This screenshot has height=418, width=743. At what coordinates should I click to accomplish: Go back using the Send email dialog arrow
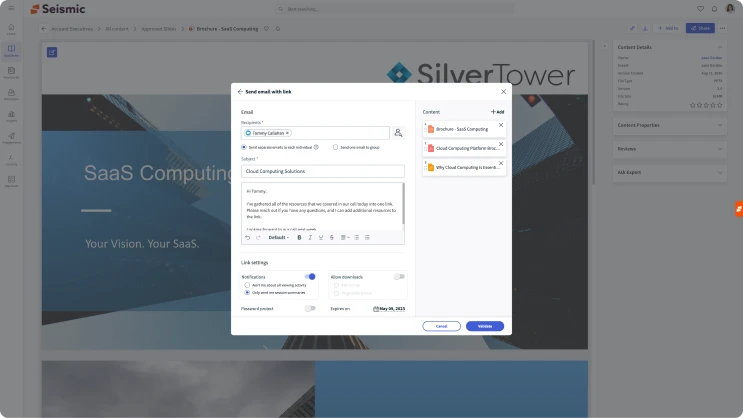point(240,91)
